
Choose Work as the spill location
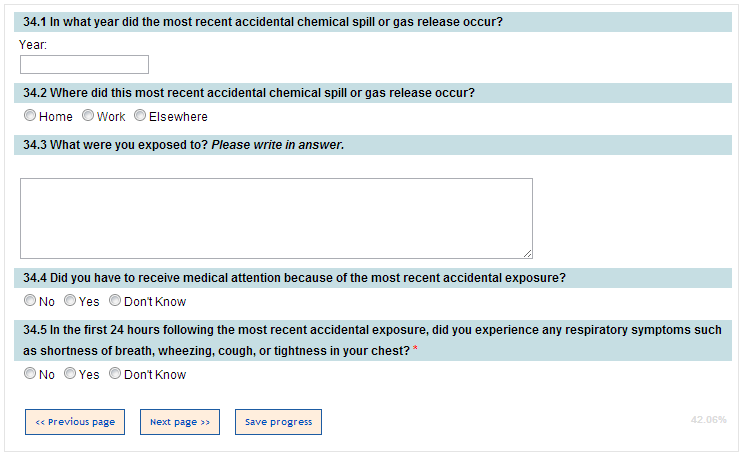[88, 116]
